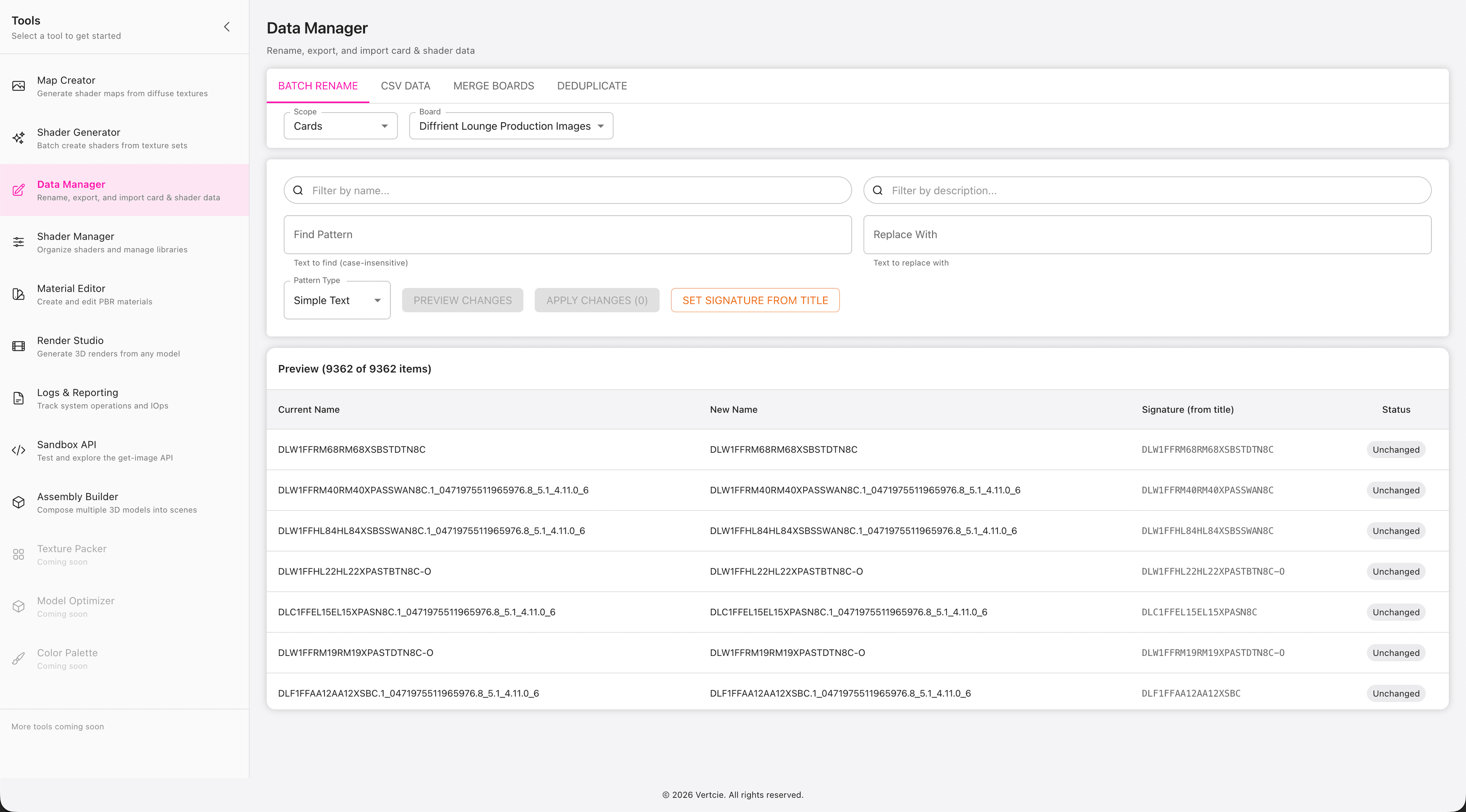Screen dimensions: 1466x812
Task: Click signature DLC1FFEL15EL15XPASN8C
Action: click(1199, 612)
